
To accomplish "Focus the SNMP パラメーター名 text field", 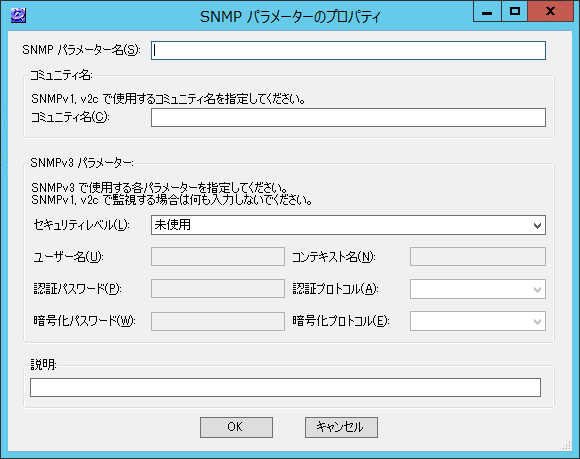I will pos(348,50).
